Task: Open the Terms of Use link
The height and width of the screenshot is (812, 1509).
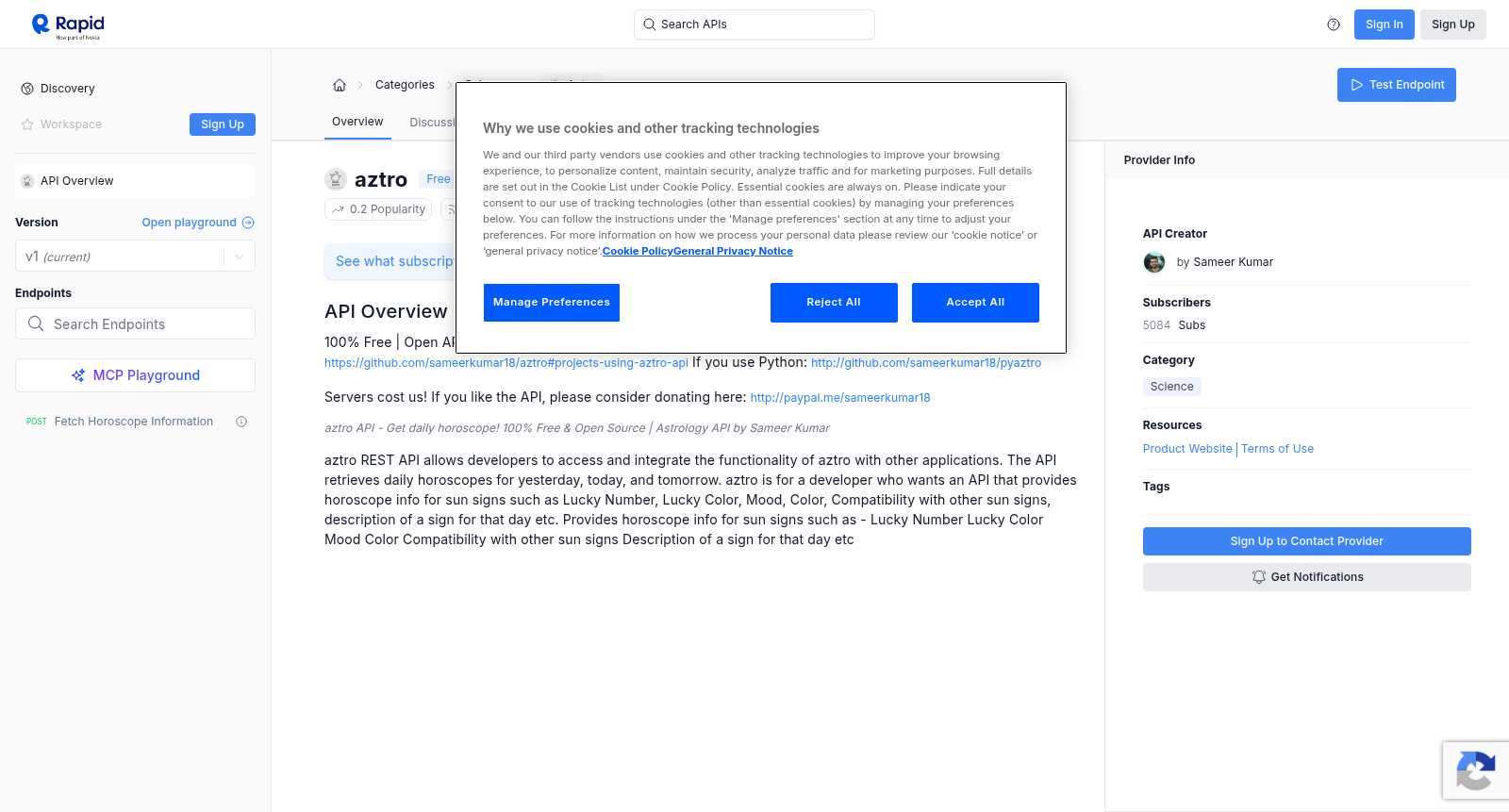Action: 1277,449
